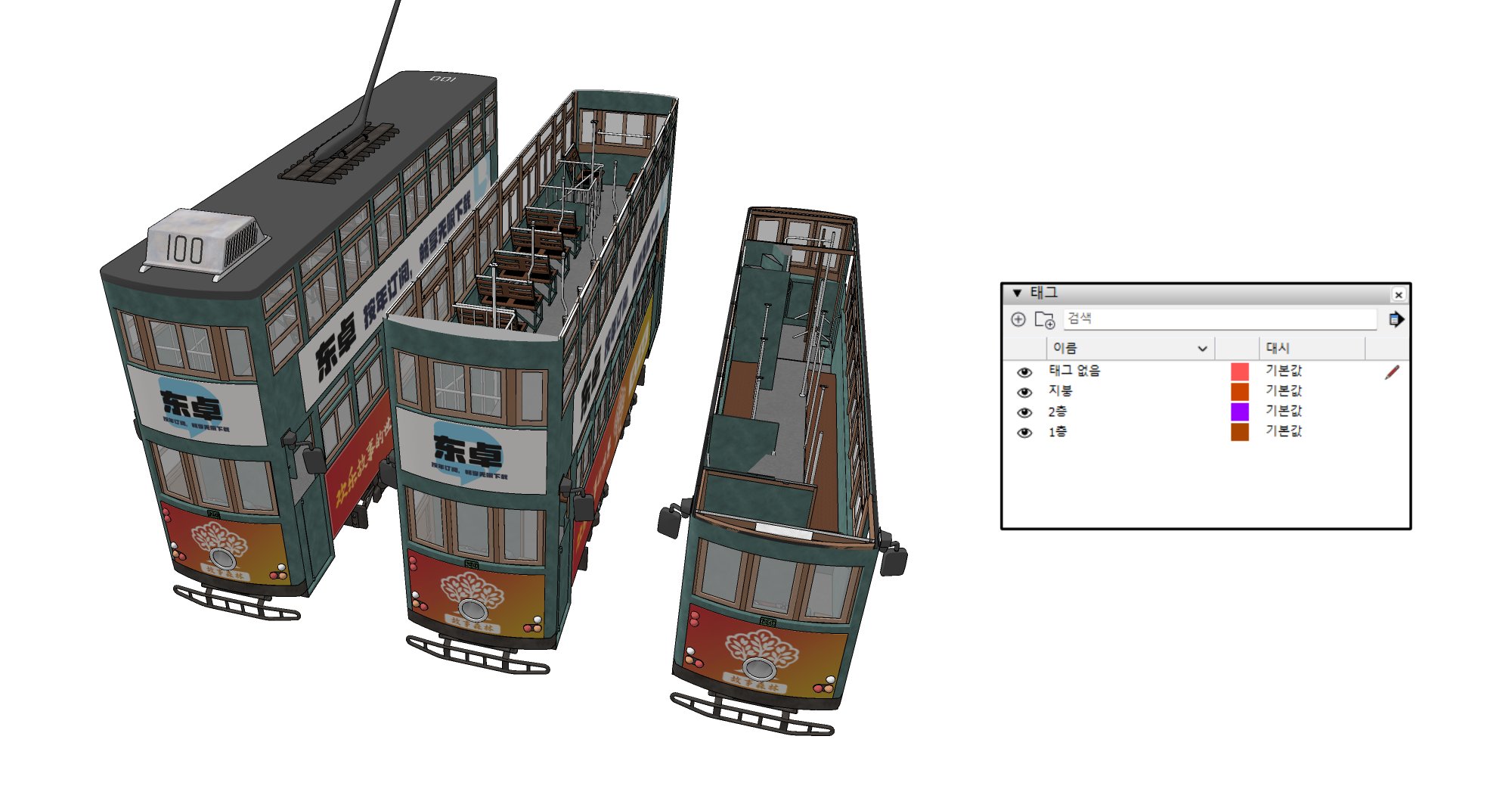Click the orange color swatch for 지붕

(x=1239, y=391)
